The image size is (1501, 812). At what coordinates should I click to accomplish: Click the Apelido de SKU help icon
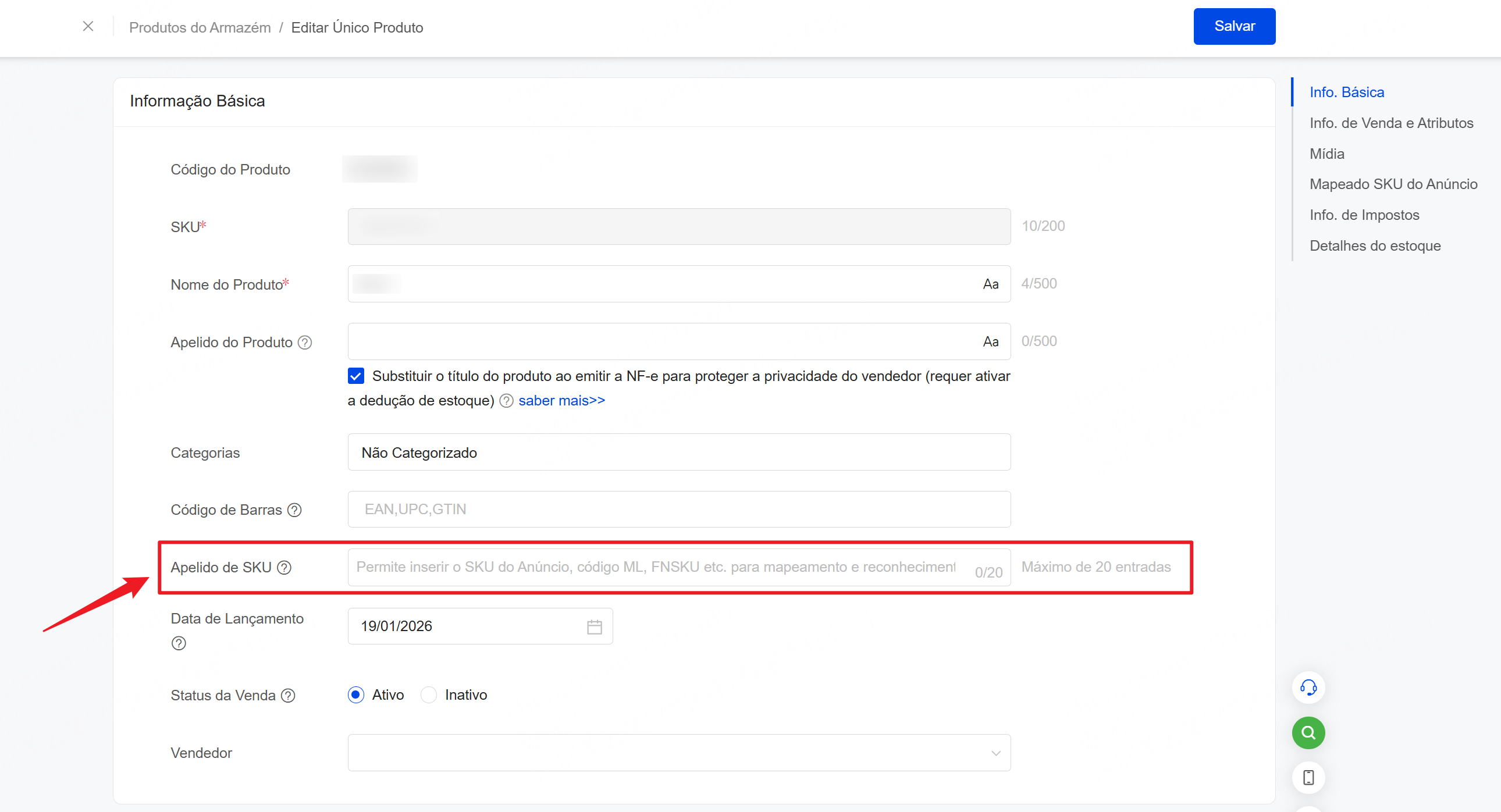point(284,567)
